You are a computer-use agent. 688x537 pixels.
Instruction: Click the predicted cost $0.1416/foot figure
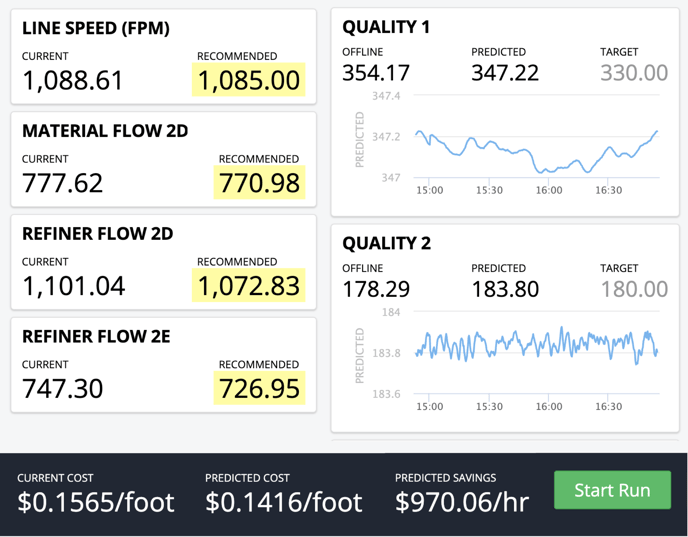click(284, 500)
